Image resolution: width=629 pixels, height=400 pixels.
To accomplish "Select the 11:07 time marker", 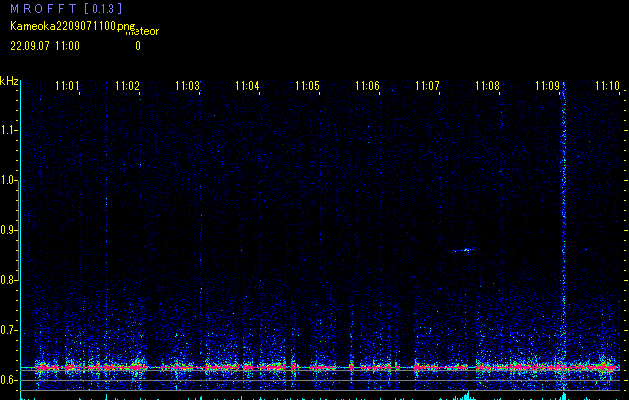I will coord(427,86).
